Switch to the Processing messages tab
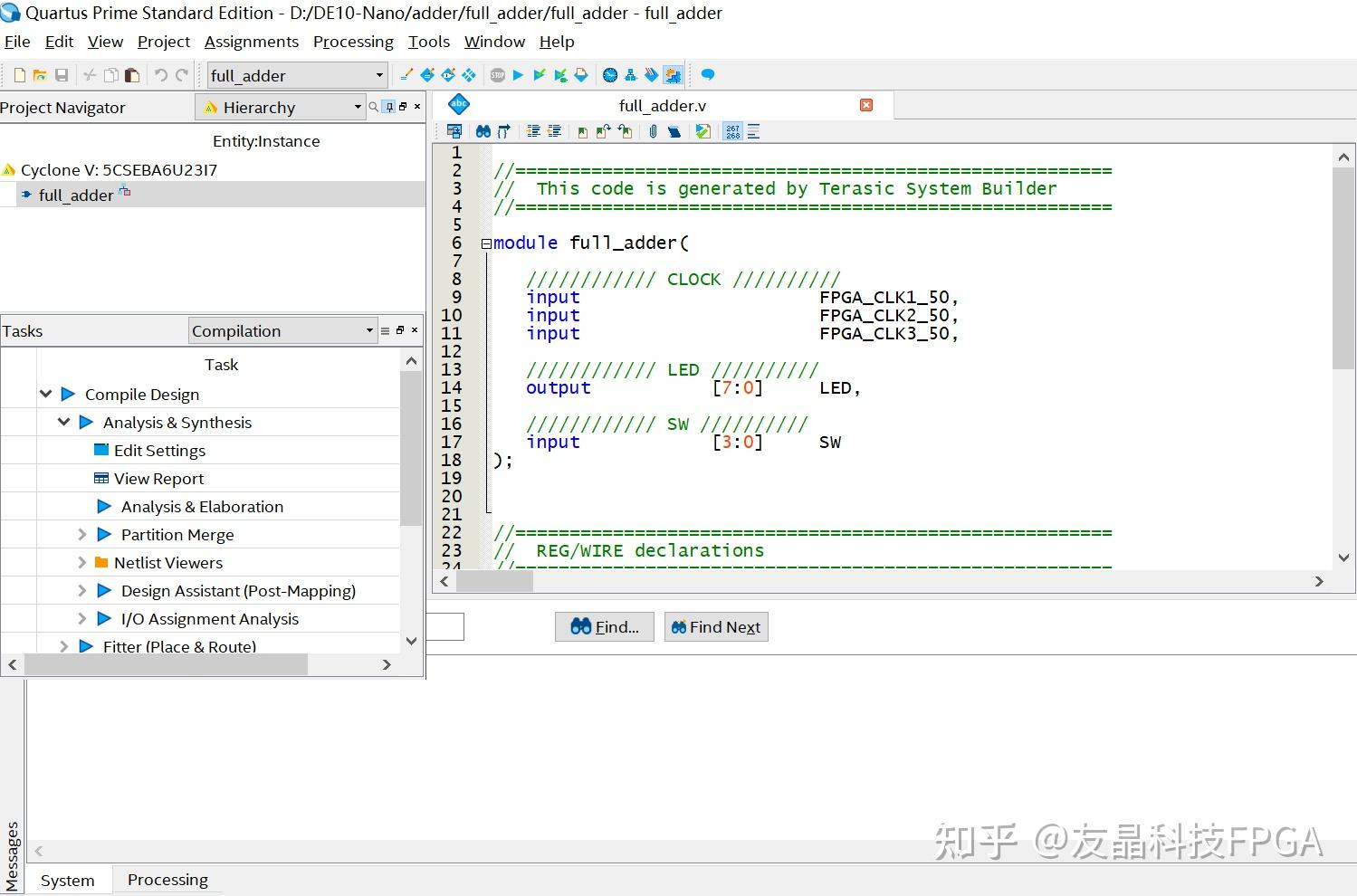 [167, 879]
